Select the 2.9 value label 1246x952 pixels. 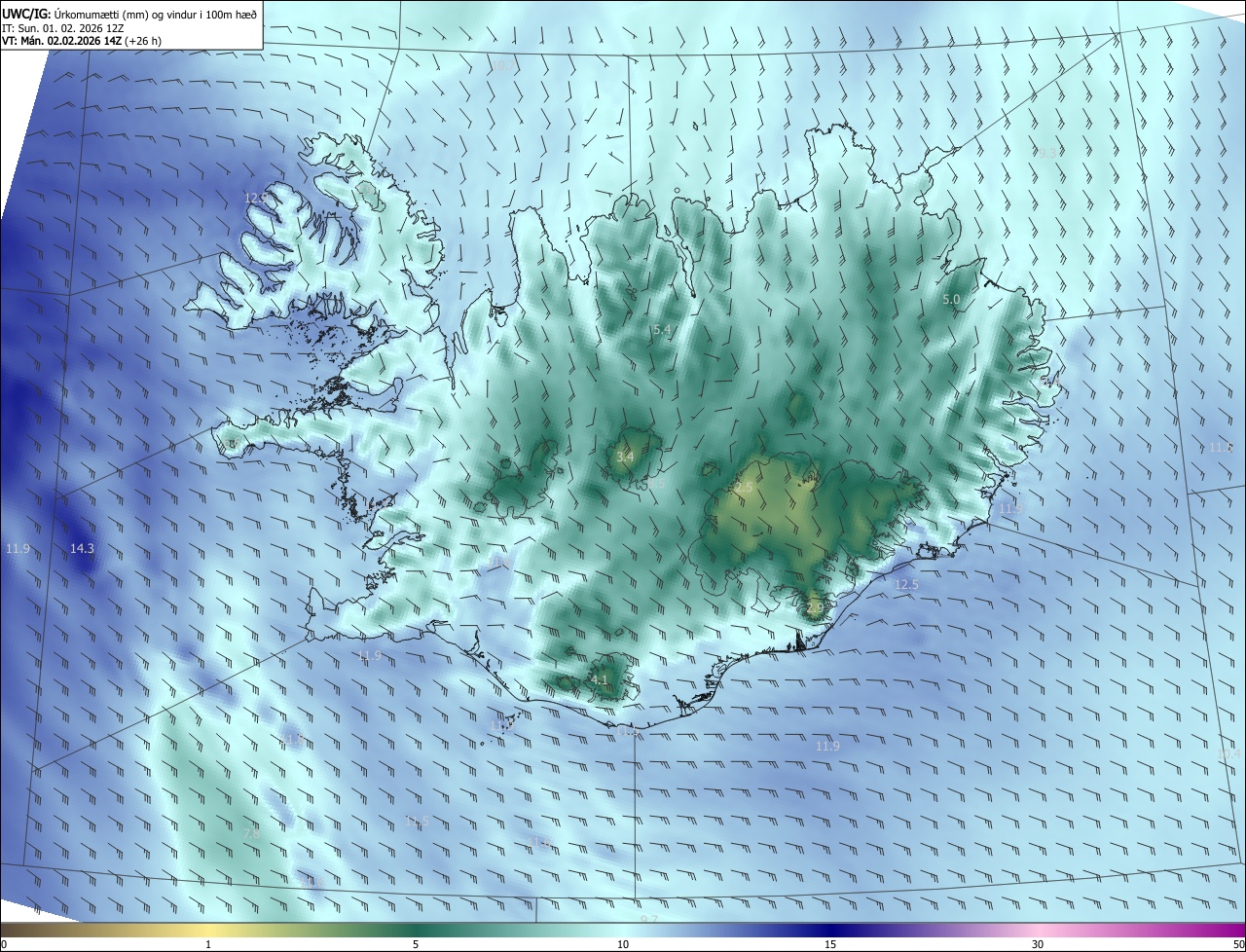click(x=815, y=606)
